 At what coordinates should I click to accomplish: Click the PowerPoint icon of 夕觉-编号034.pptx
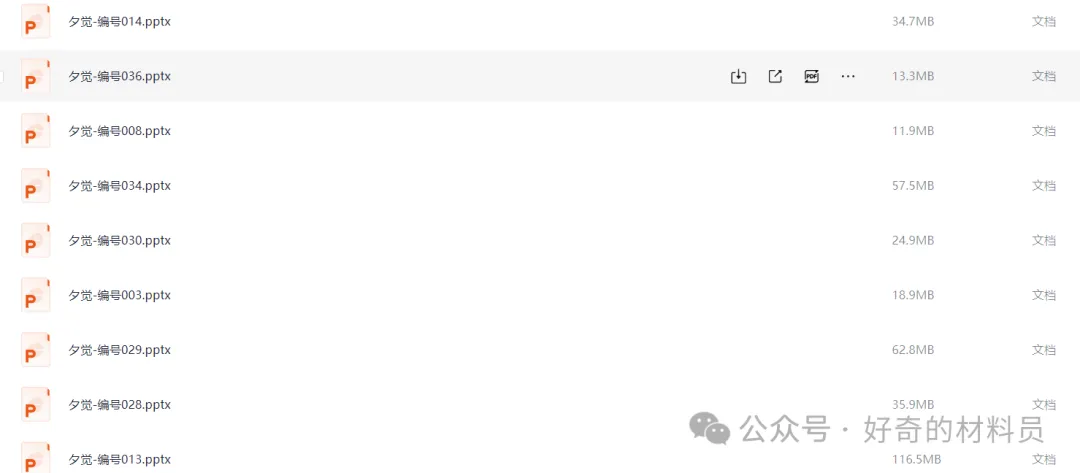point(36,186)
